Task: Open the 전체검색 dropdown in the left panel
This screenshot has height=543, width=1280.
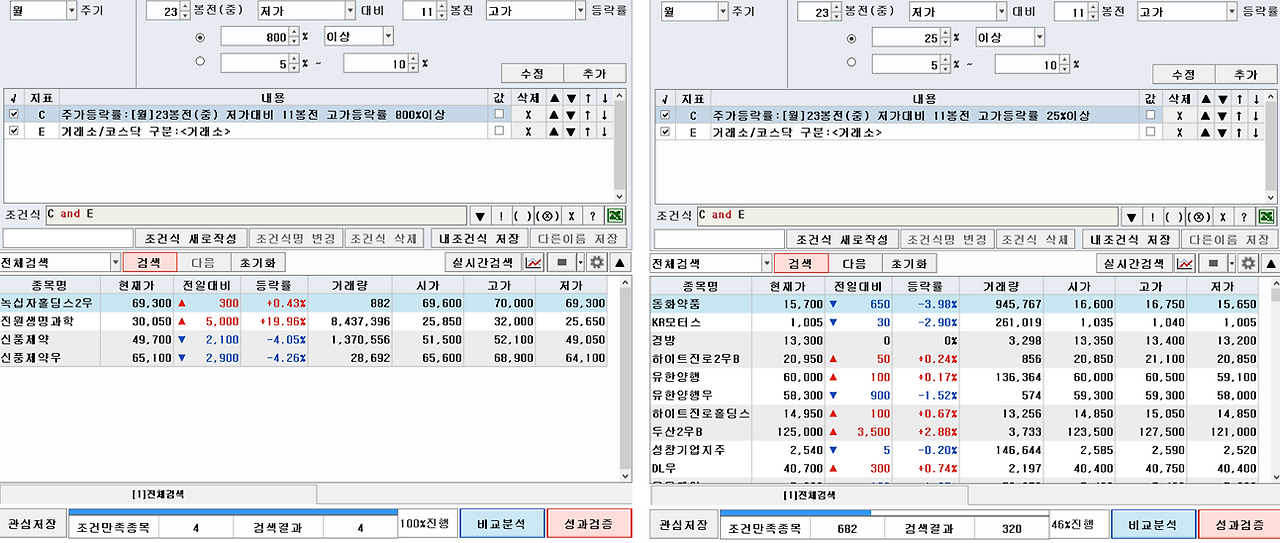Action: (115, 262)
